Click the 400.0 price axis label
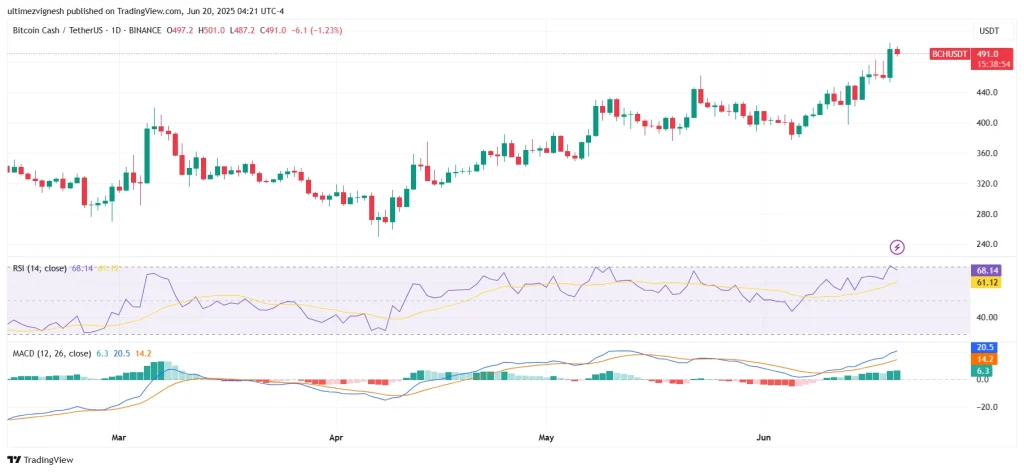Image resolution: width=1024 pixels, height=472 pixels. coord(987,123)
